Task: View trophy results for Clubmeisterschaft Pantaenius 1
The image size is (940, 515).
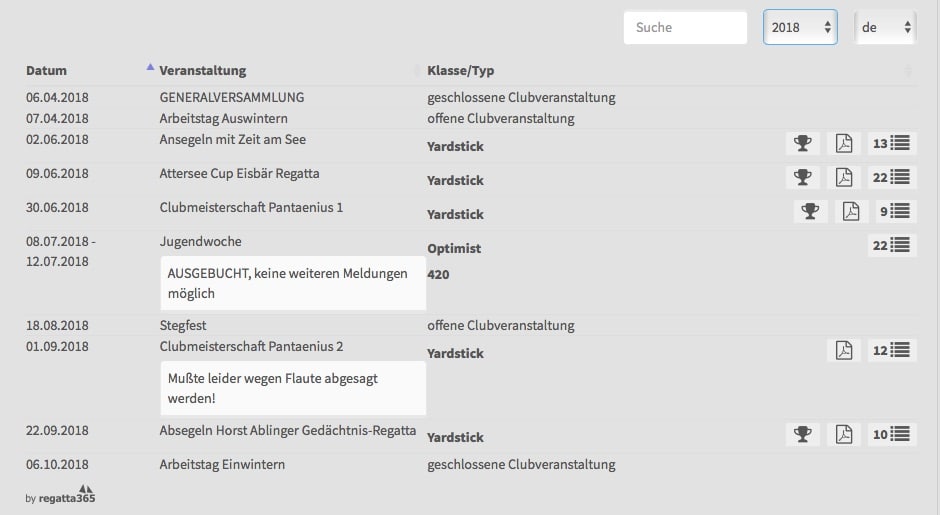Action: coord(811,211)
